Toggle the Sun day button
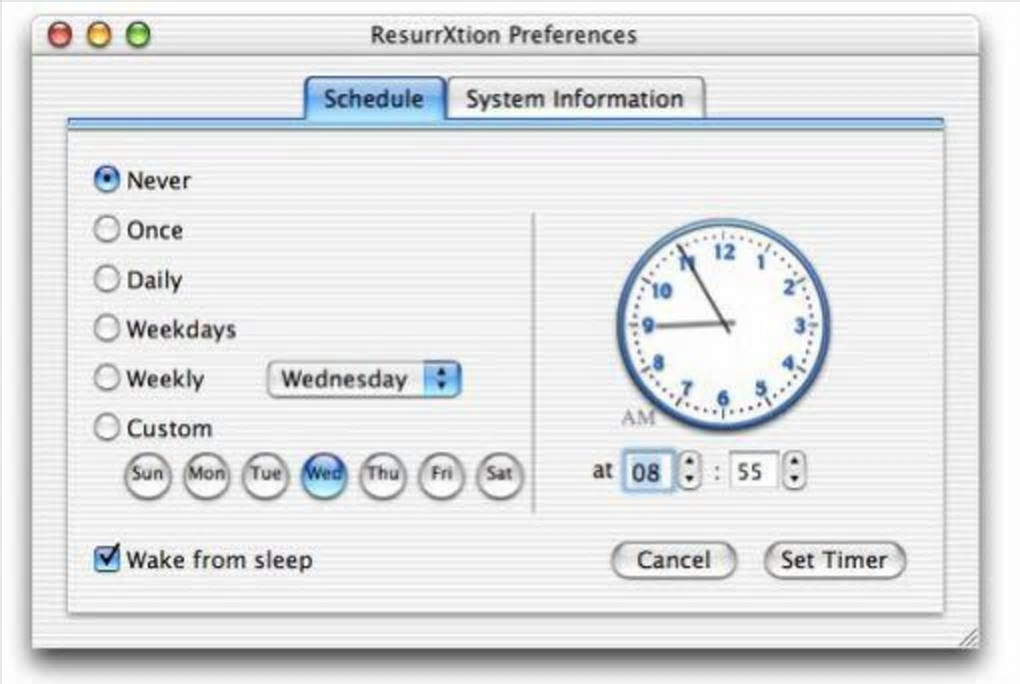The image size is (1020, 684). click(x=148, y=474)
